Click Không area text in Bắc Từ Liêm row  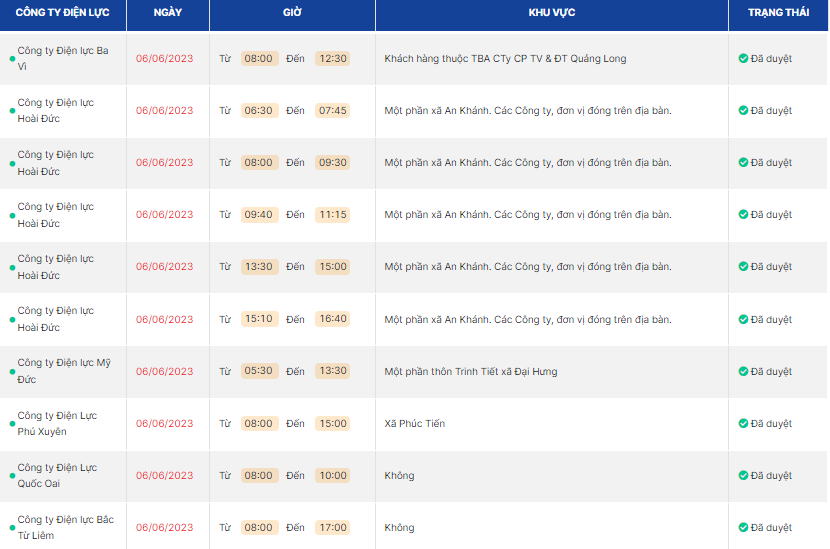(x=399, y=527)
